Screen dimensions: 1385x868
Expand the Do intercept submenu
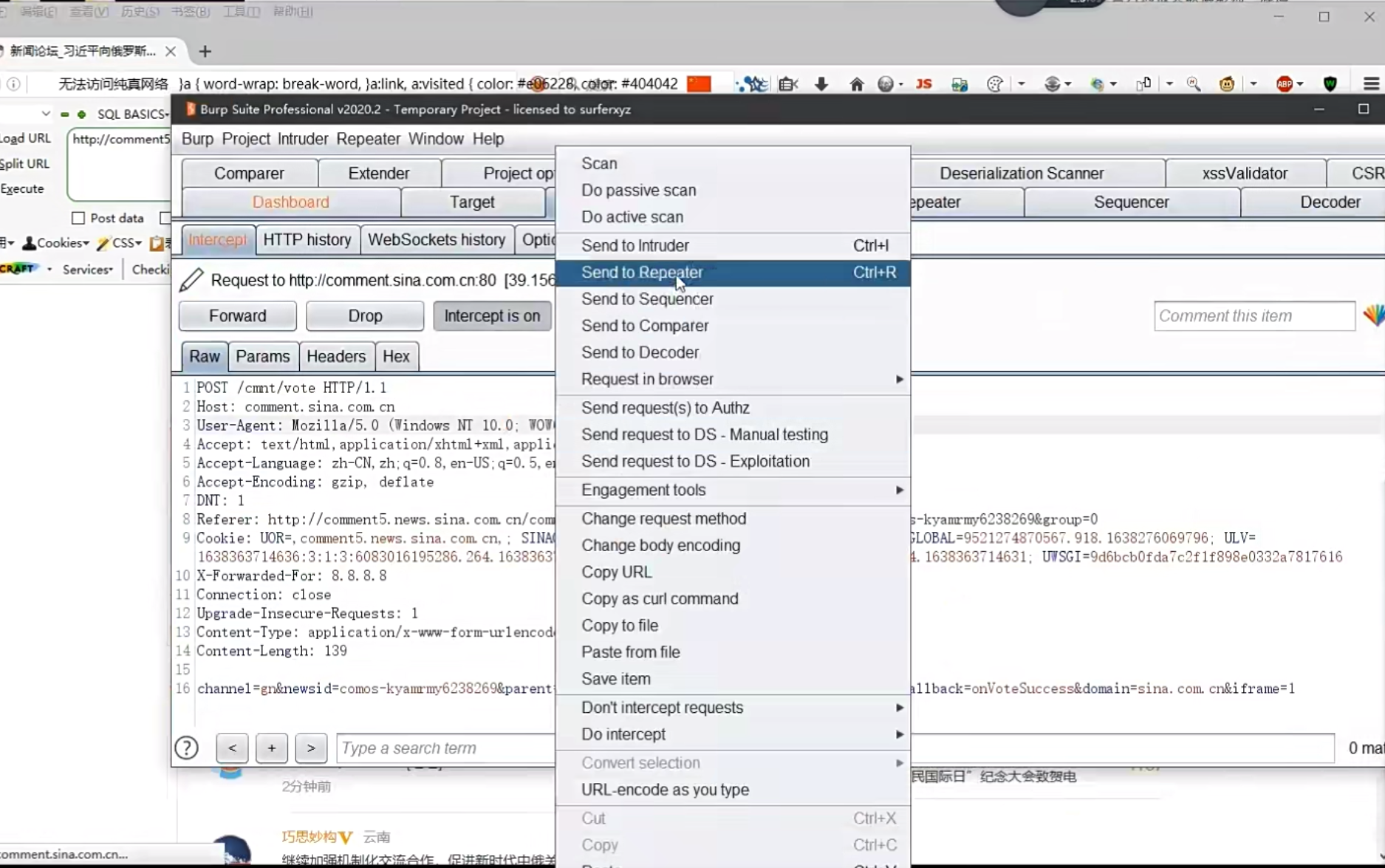[733, 734]
